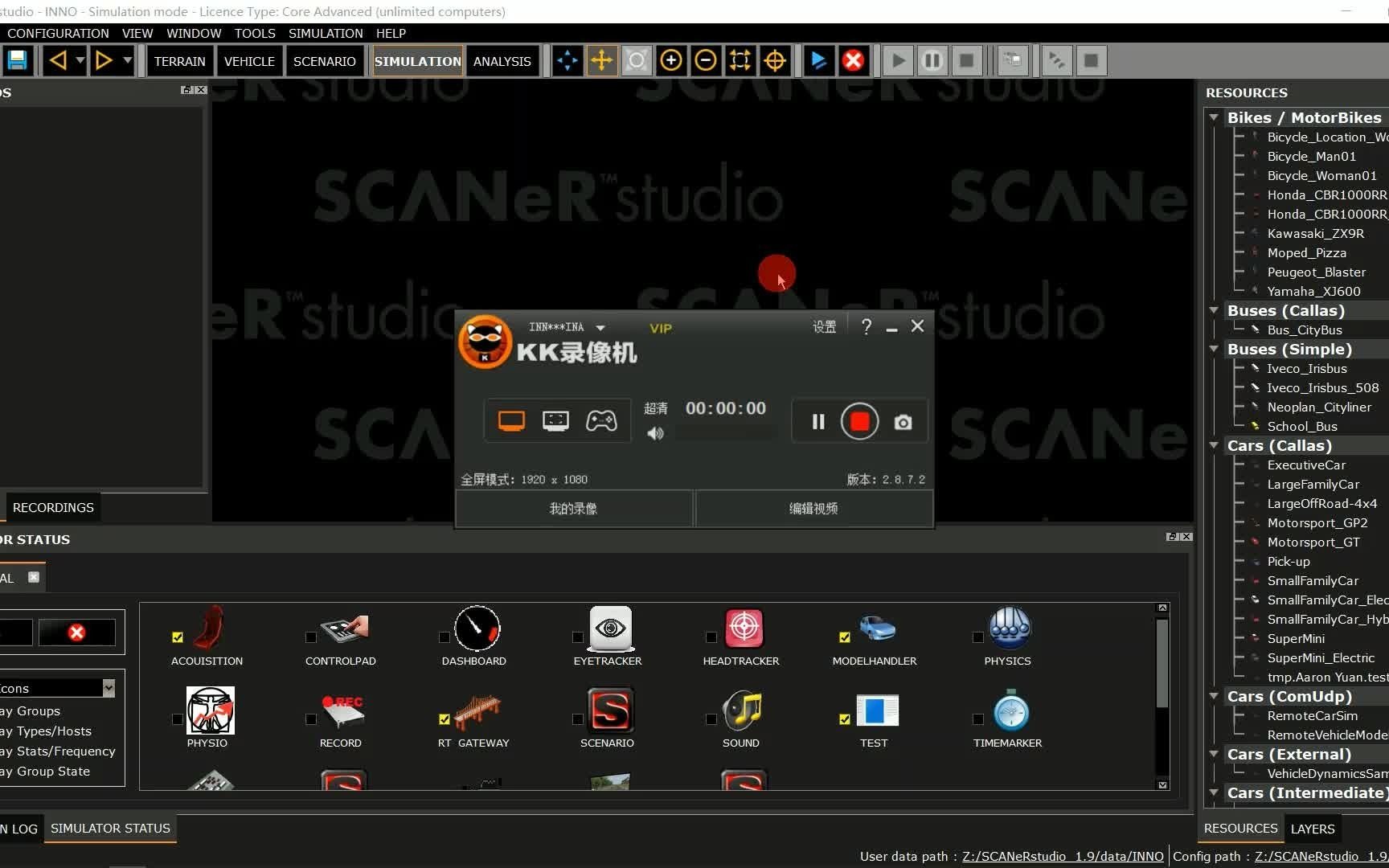Collapse the Buses (Simple) tree group
This screenshot has height=868, width=1389.
(1214, 349)
